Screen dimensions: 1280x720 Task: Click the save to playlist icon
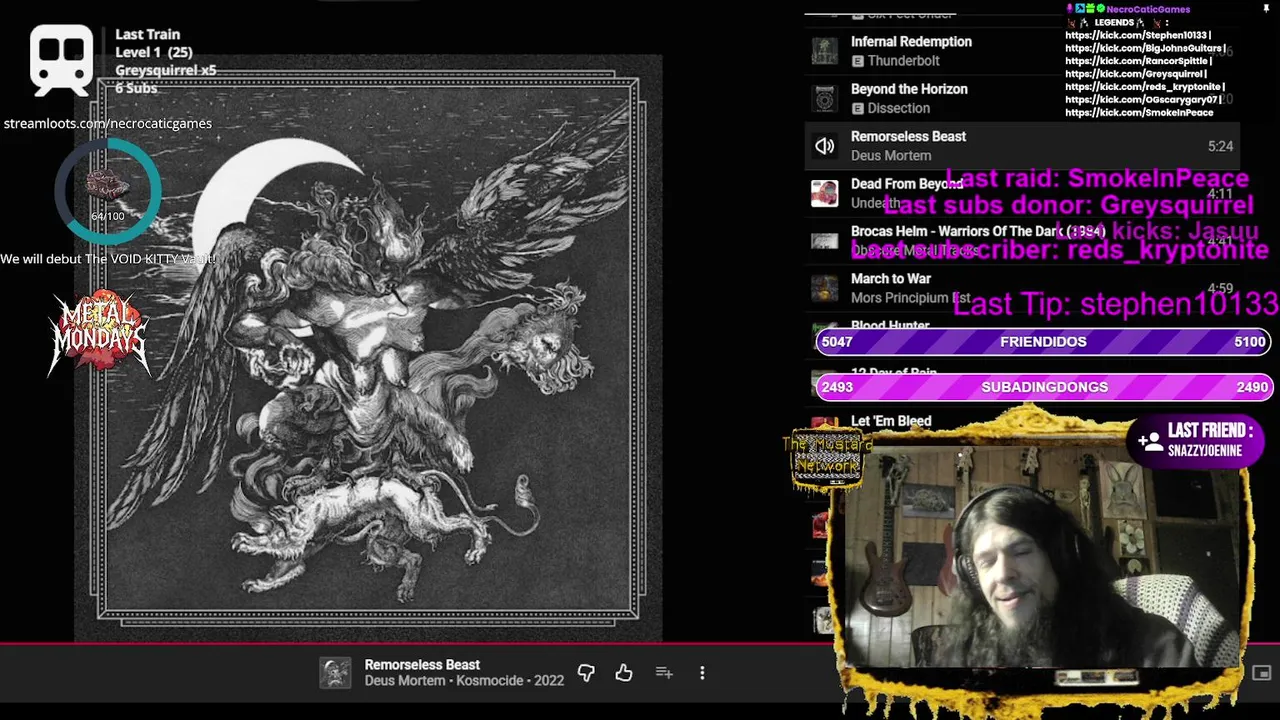(x=664, y=673)
